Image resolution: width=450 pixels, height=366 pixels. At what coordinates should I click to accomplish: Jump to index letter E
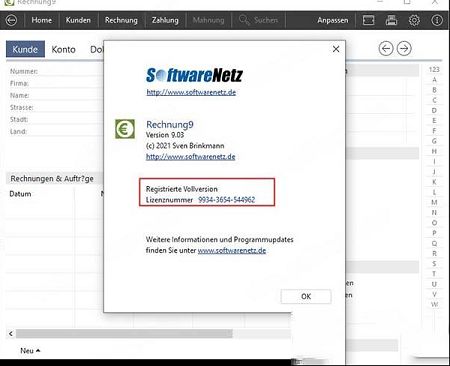tap(434, 120)
